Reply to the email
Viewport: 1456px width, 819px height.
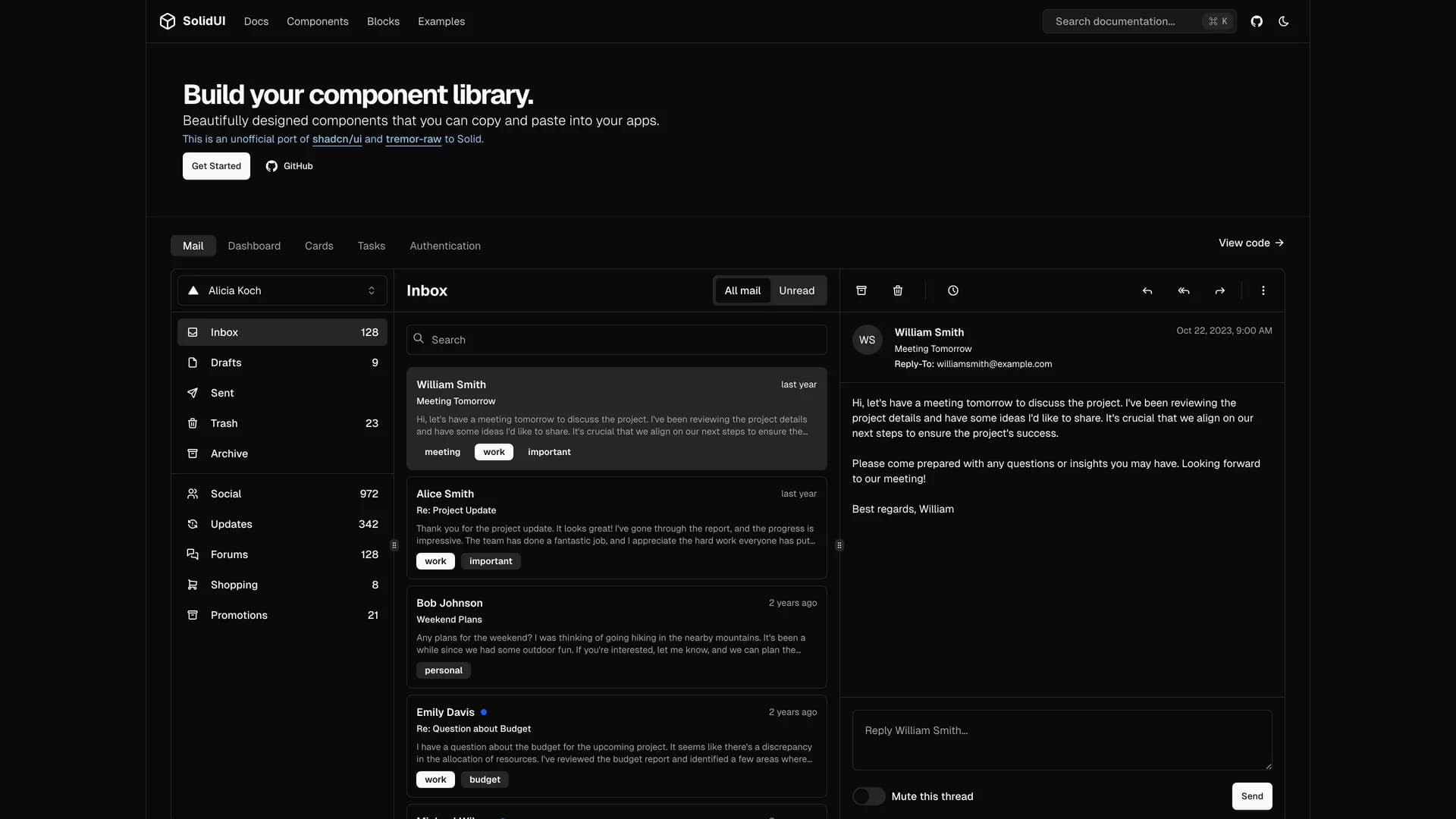(1147, 290)
